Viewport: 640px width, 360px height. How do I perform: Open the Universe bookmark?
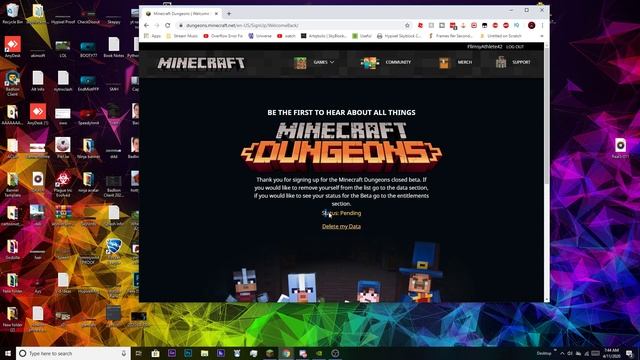260,36
